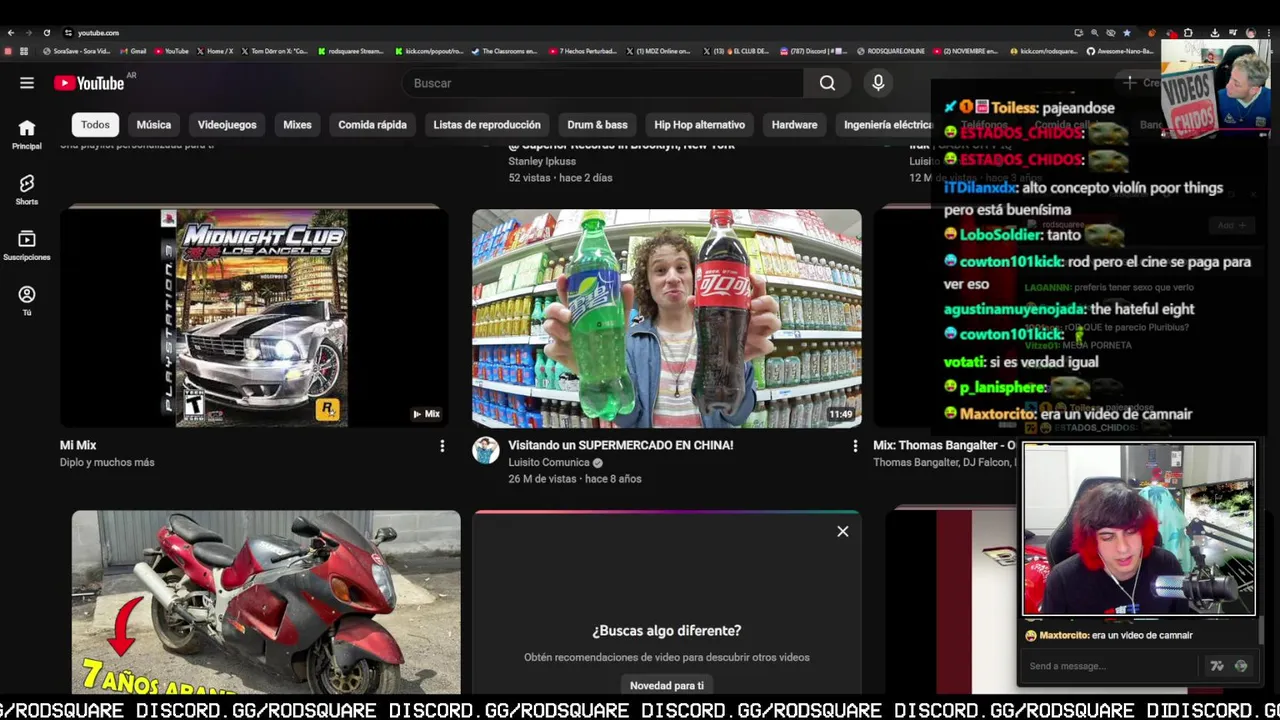Select the Todos filter chip
Viewport: 1280px width, 720px height.
[x=95, y=125]
